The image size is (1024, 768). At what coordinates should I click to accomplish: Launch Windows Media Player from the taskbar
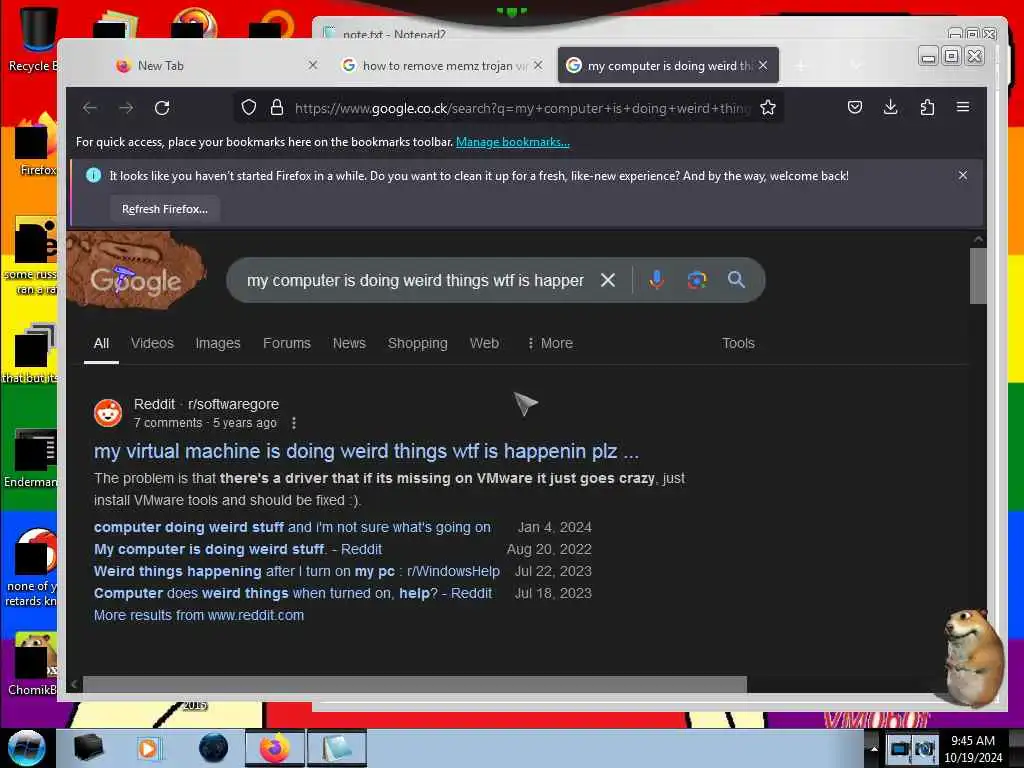coord(148,748)
